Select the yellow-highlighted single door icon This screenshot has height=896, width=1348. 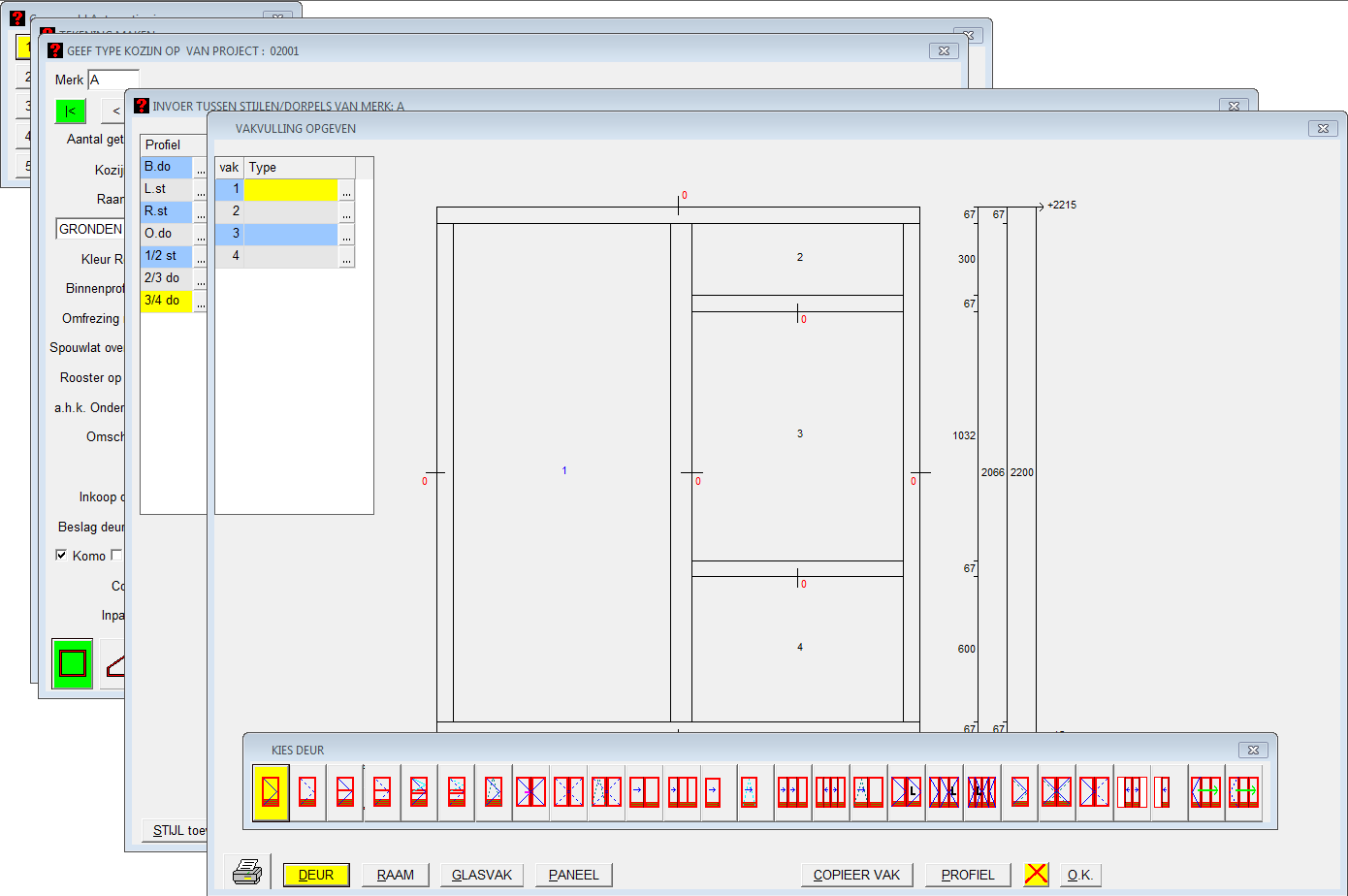coord(271,792)
